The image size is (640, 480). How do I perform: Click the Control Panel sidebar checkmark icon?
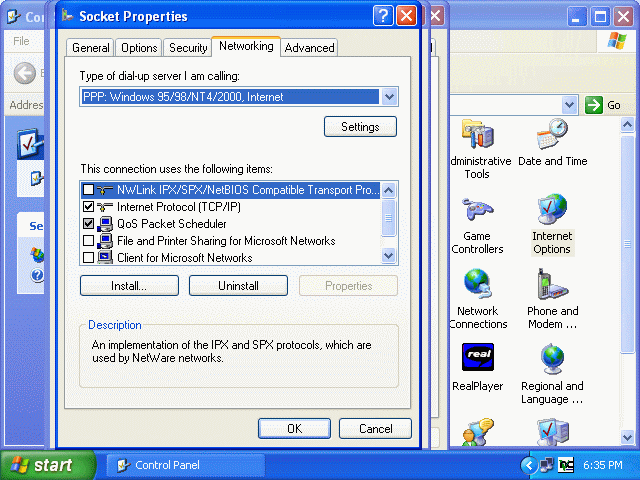pos(30,144)
